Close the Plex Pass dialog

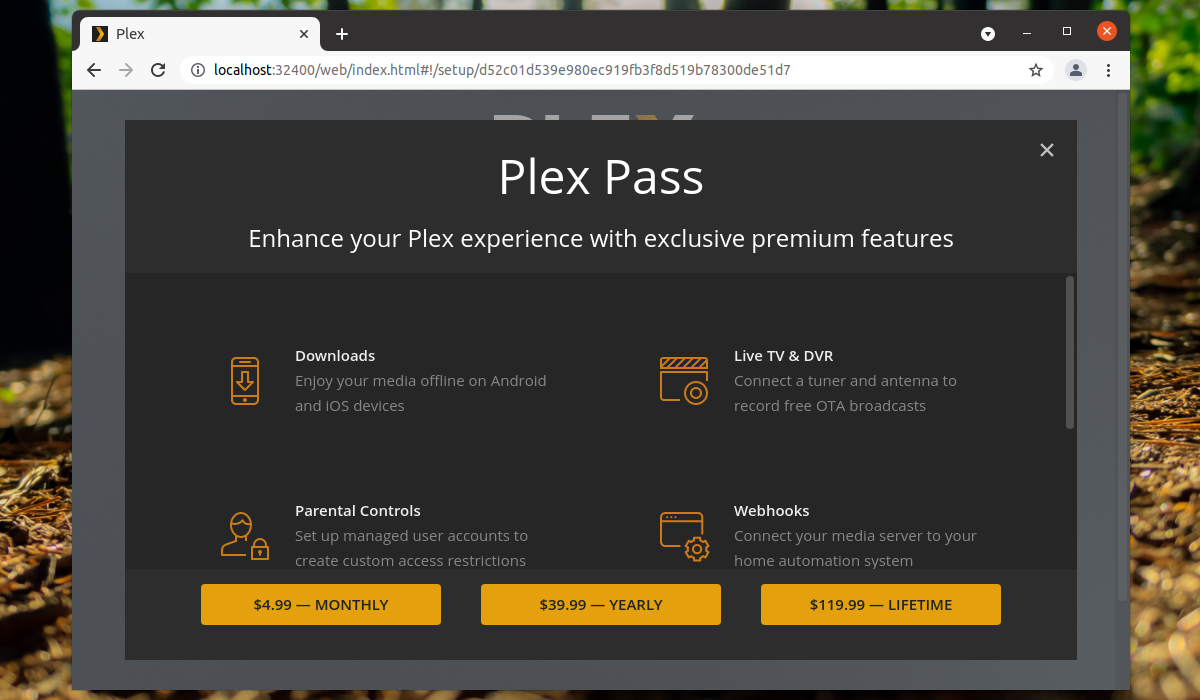pos(1047,150)
